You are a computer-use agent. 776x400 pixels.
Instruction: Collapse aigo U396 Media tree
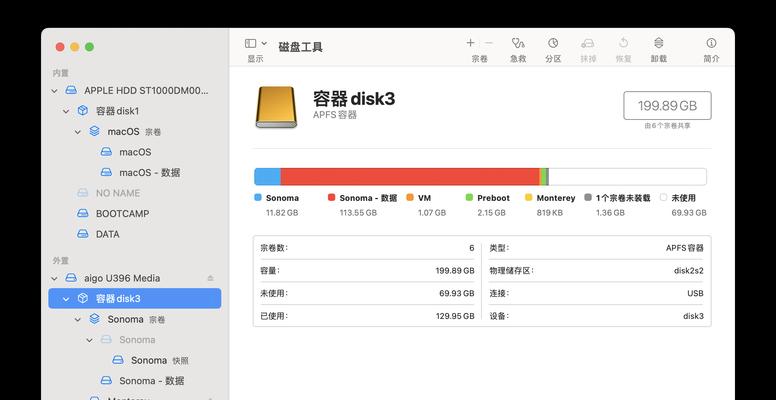pos(54,279)
